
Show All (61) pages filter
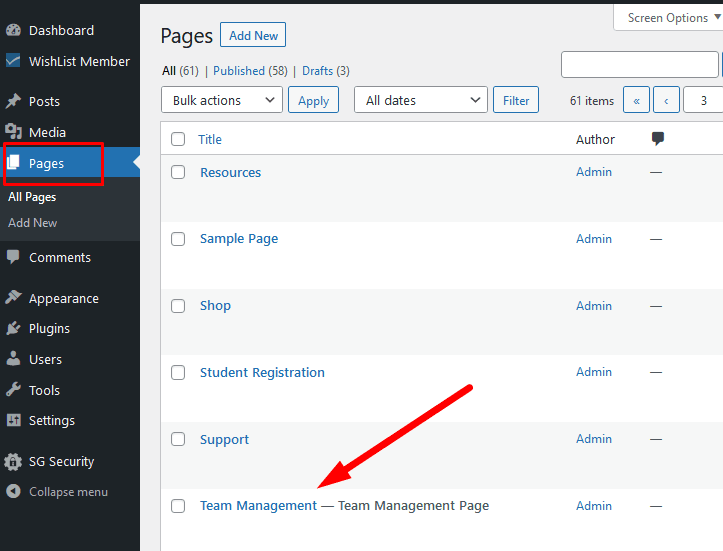coord(180,71)
